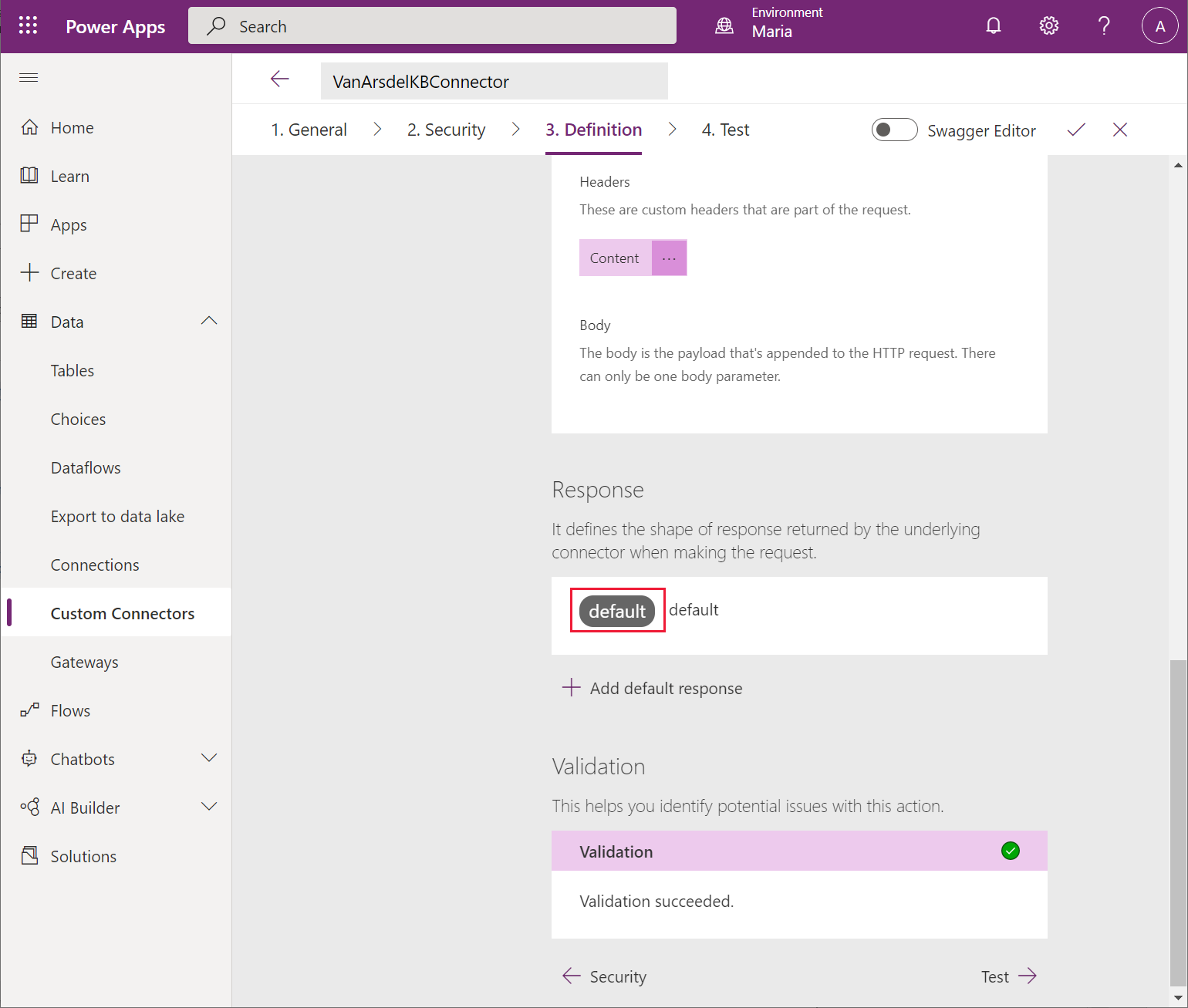
Task: Select the 3. Definition tab
Action: coord(594,130)
